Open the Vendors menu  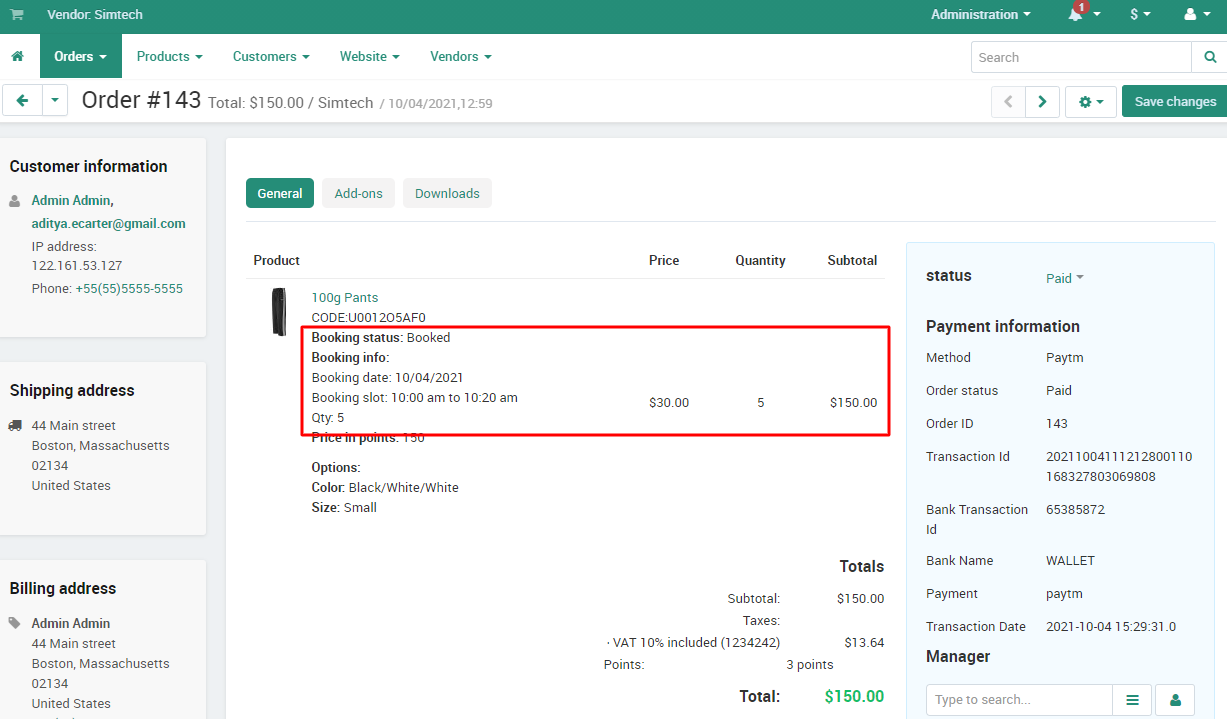pyautogui.click(x=461, y=56)
